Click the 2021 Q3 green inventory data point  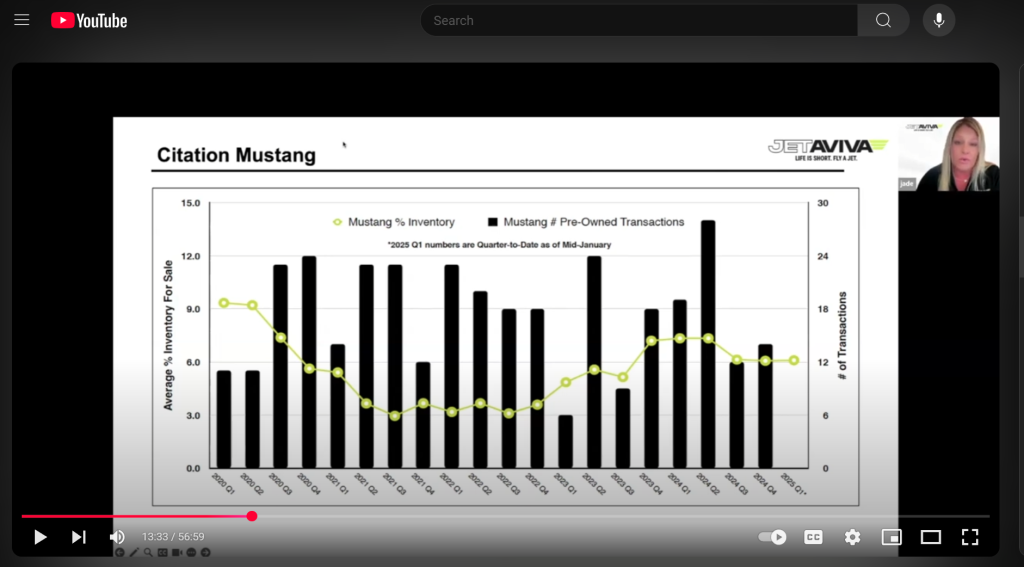pos(394,415)
